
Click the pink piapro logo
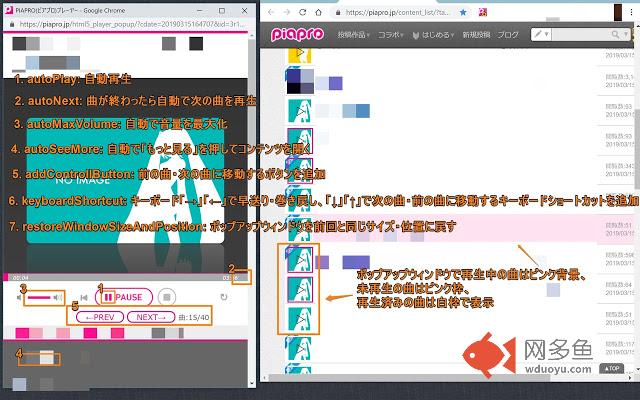tap(298, 34)
